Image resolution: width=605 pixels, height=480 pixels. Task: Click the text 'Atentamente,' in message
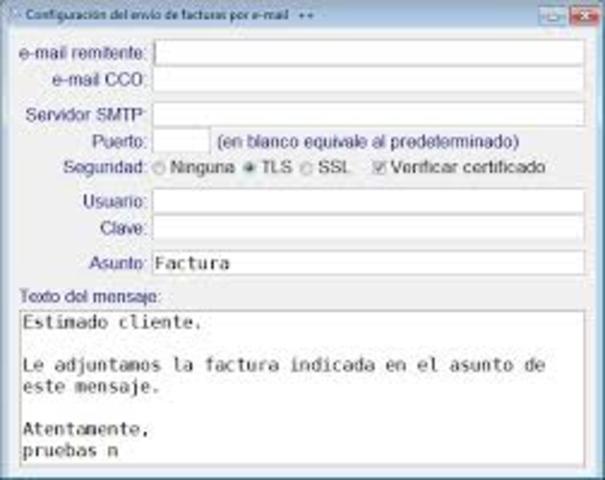point(86,429)
